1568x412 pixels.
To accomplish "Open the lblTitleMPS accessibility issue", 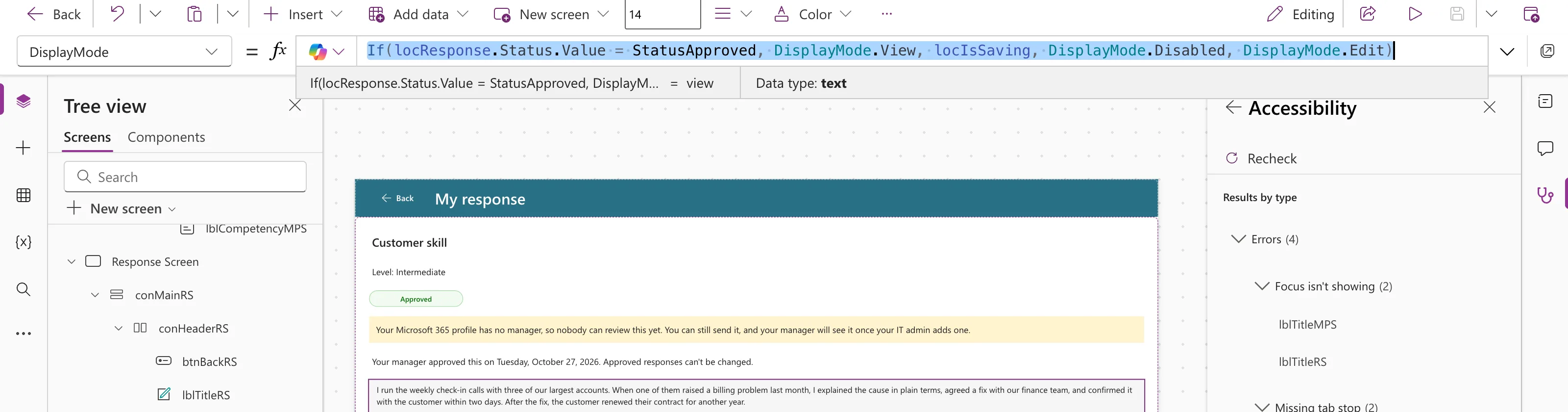I will click(1307, 324).
